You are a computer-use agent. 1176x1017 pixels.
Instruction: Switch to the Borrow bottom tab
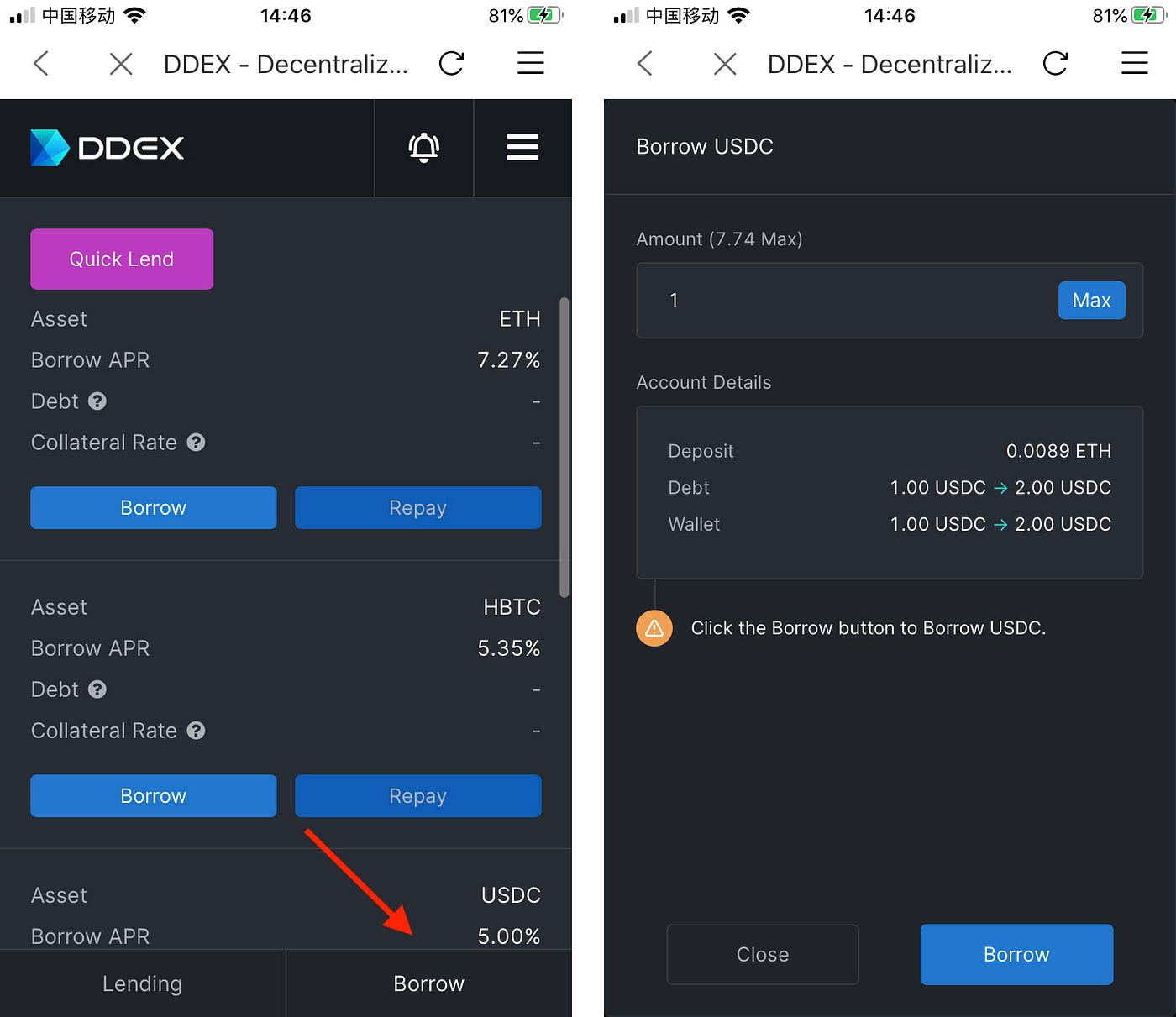(x=428, y=983)
